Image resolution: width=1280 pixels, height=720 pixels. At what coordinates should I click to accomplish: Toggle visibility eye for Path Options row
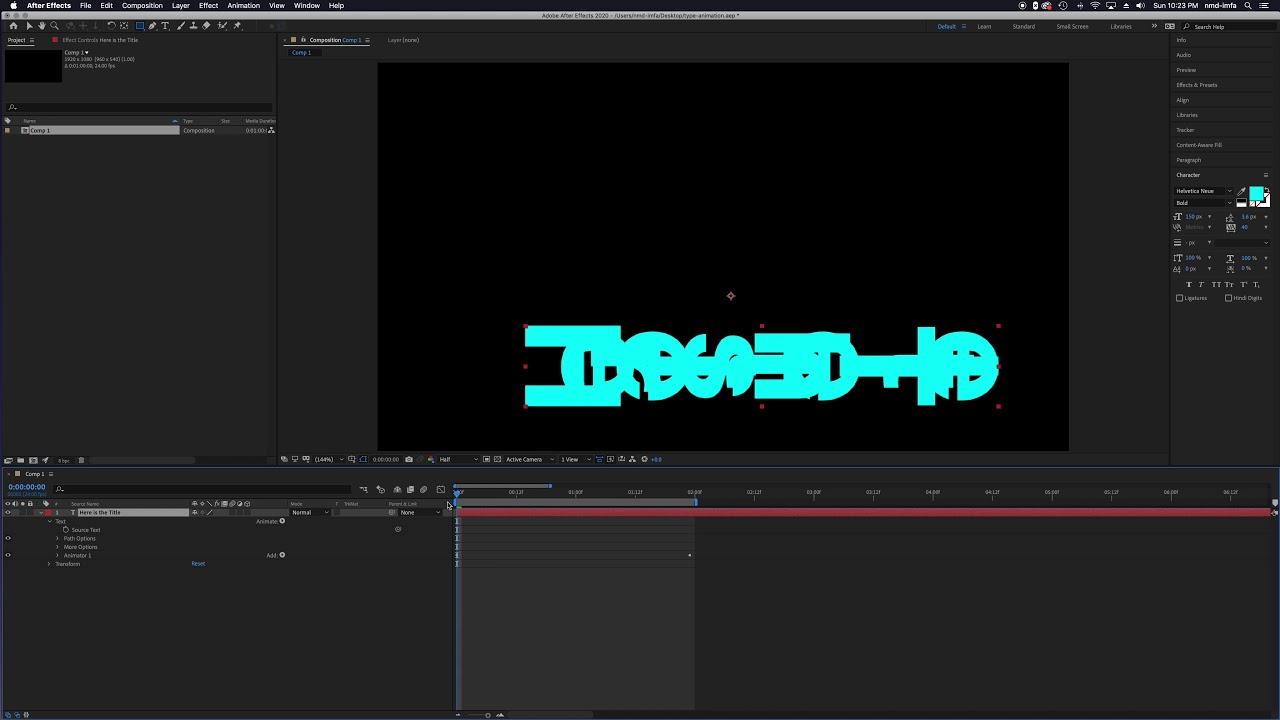[x=8, y=538]
